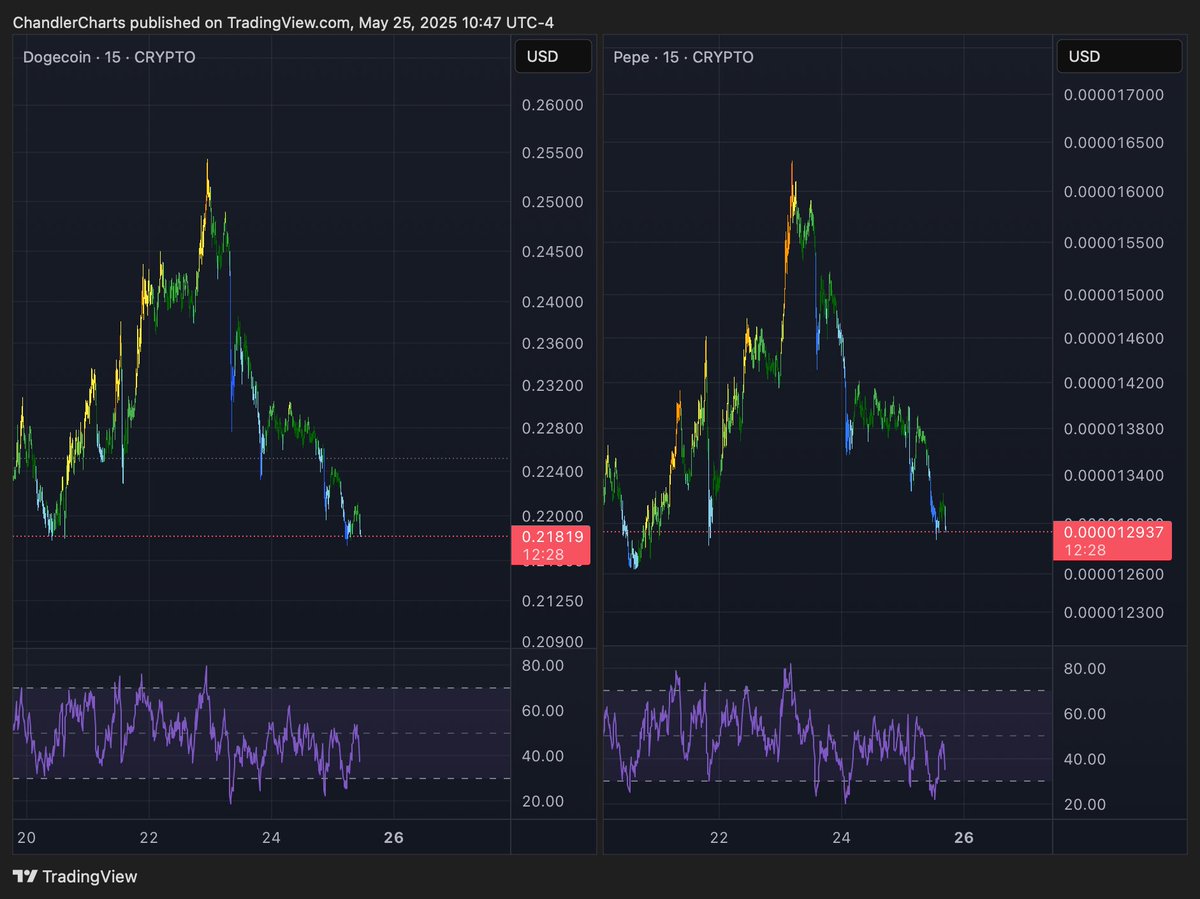Viewport: 1200px width, 899px height.
Task: Click the Dogecoin · 15 · CRYPTO title
Action: (109, 57)
